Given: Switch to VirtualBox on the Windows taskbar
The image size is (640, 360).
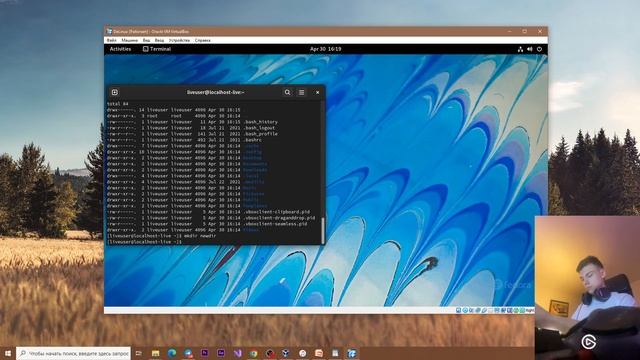Looking at the screenshot, I should tap(351, 353).
